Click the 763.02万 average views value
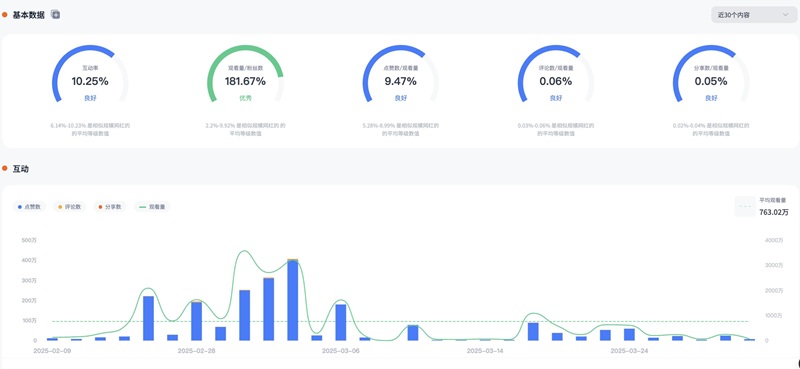 (x=773, y=212)
